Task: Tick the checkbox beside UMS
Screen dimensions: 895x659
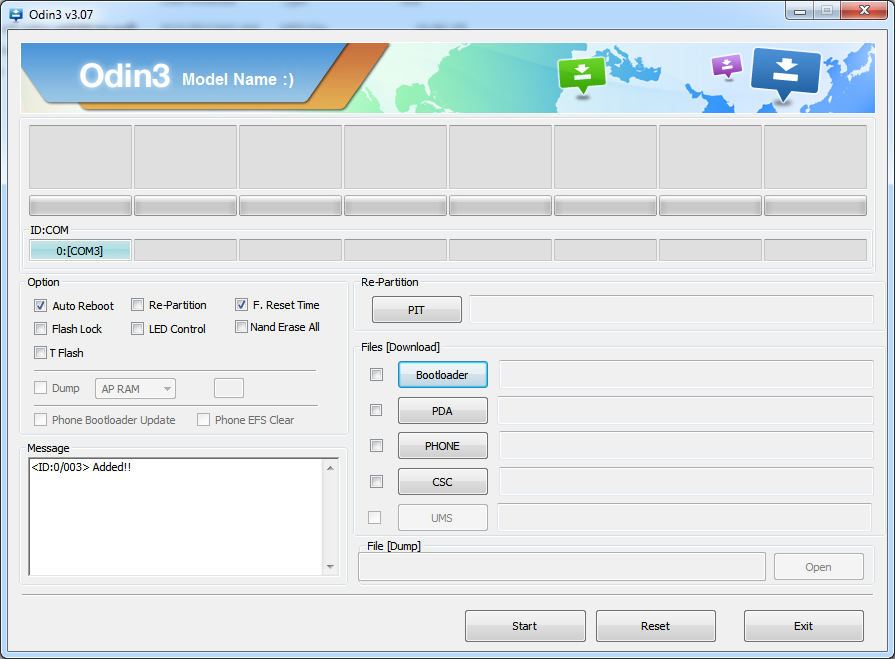Action: pyautogui.click(x=374, y=518)
